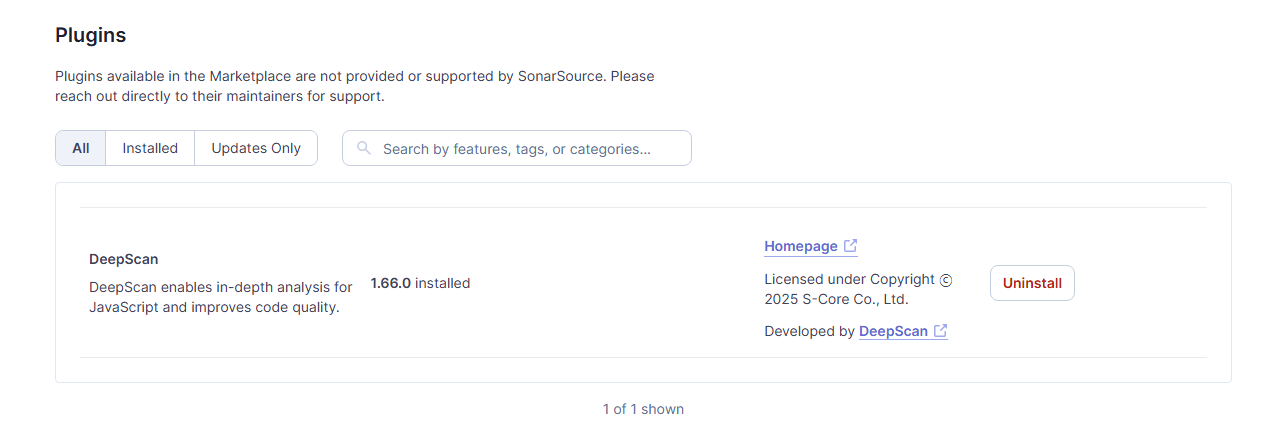Click the '1 of 1 shown' count
Screen dimensions: 1273x440
[x=643, y=409]
